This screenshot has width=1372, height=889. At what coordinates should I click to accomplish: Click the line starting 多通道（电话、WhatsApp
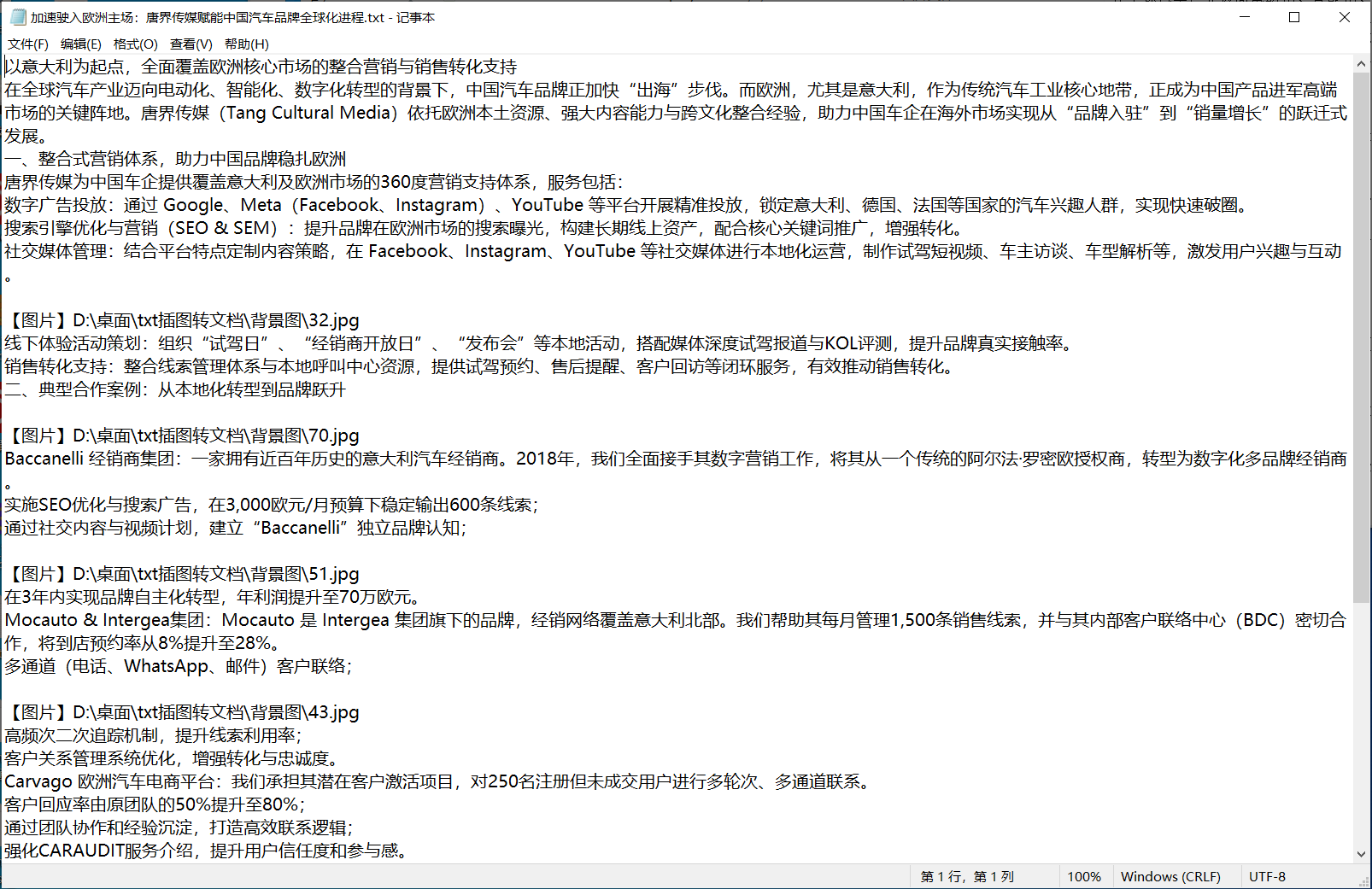pyautogui.click(x=179, y=666)
